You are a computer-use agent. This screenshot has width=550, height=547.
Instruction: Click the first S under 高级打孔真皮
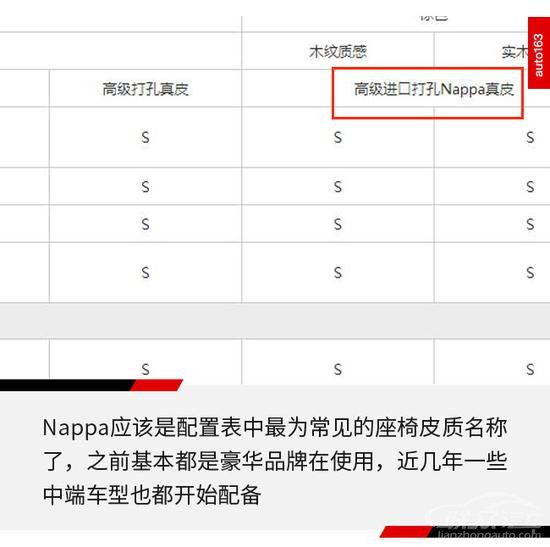point(145,137)
